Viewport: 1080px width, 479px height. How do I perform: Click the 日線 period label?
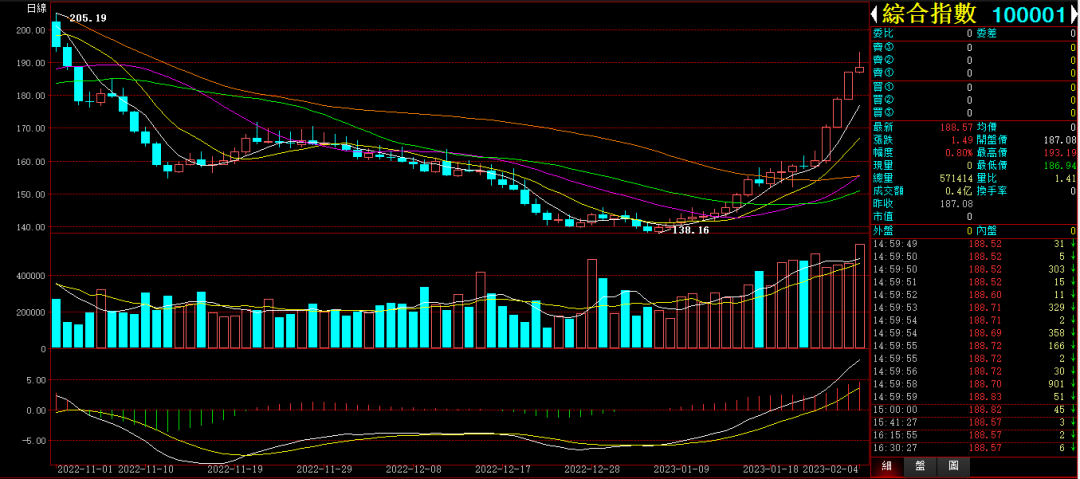tap(36, 8)
